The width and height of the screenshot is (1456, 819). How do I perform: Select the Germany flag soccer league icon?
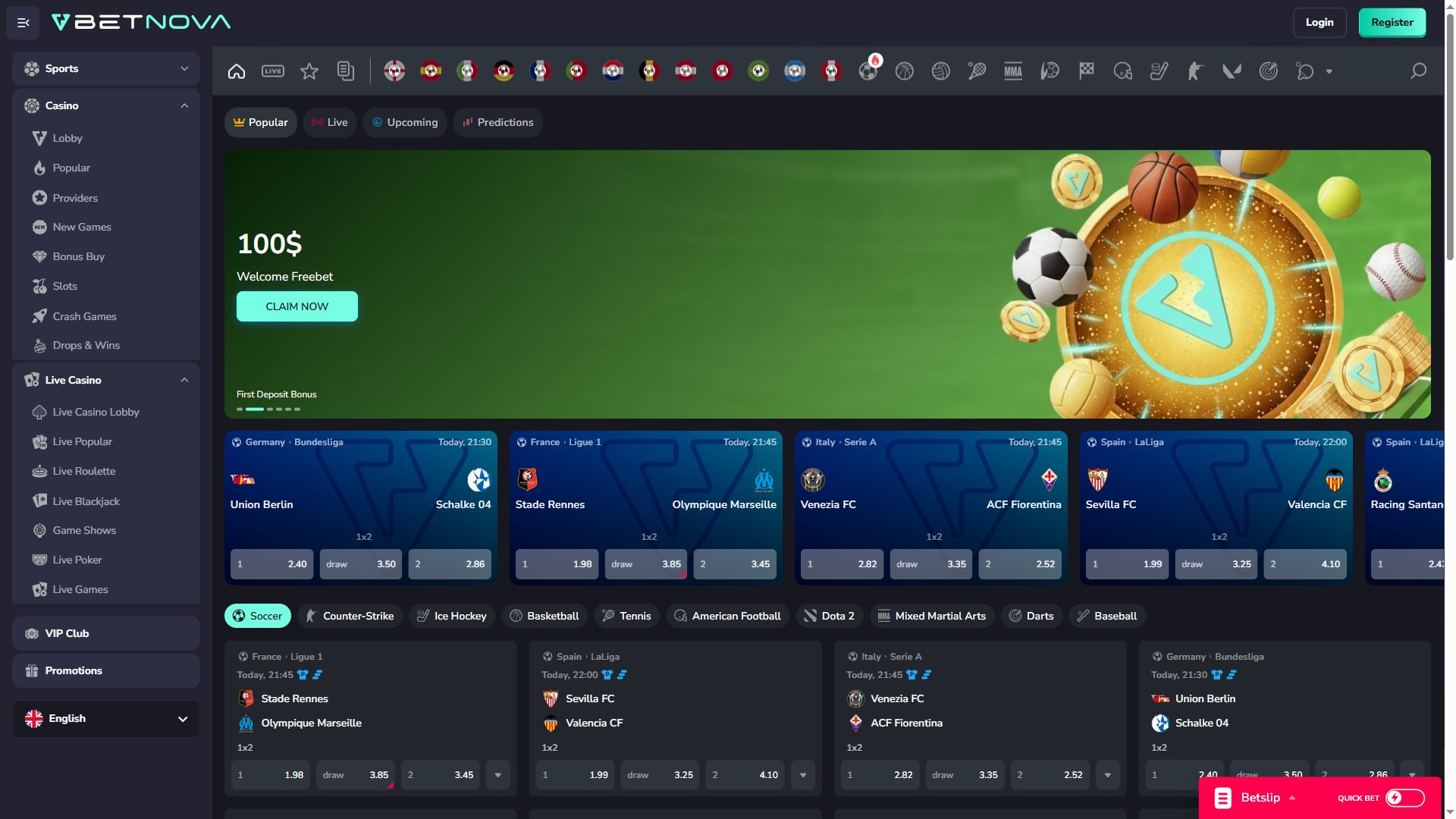pos(504,71)
